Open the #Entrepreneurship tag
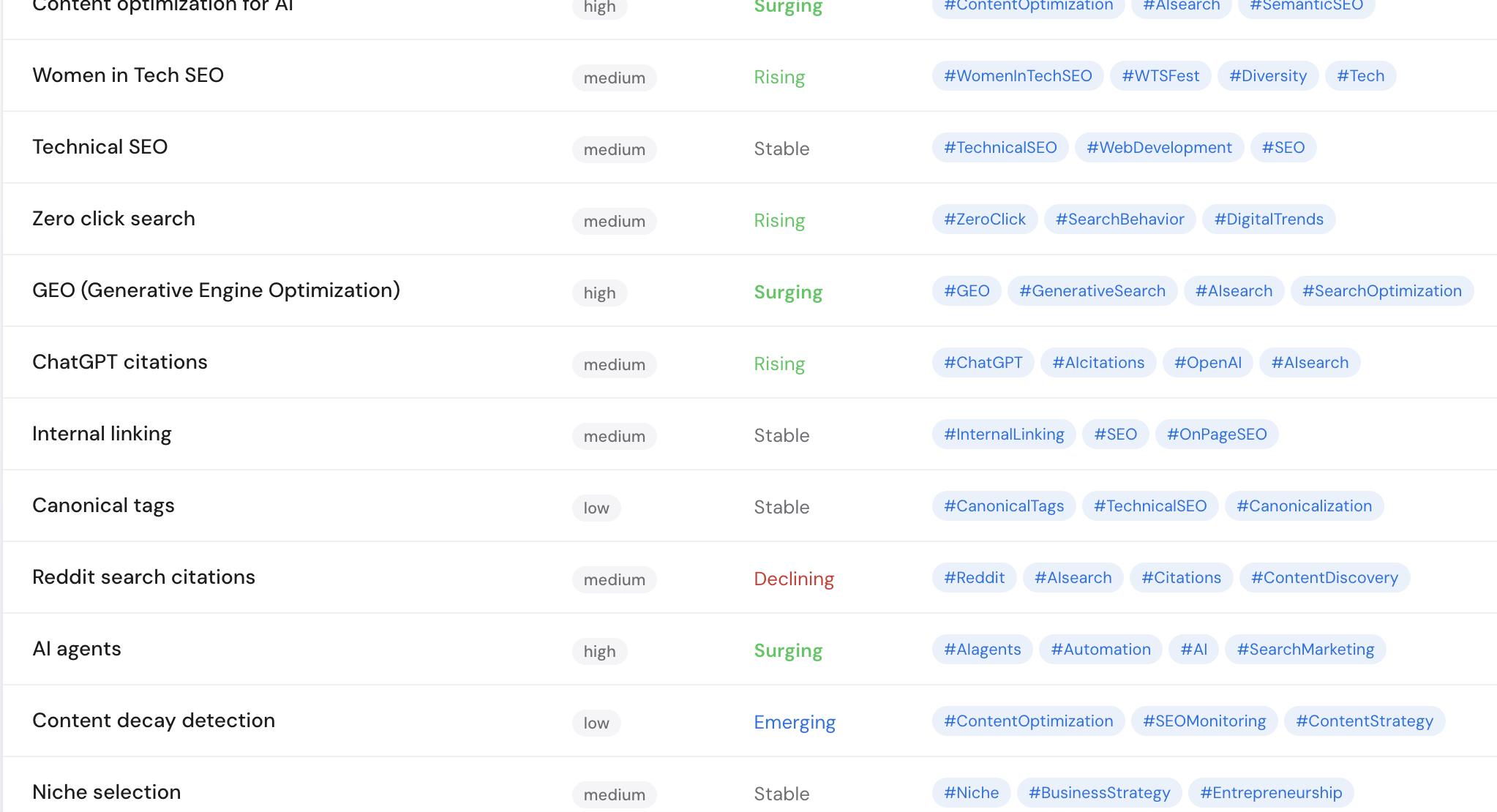1497x812 pixels. pyautogui.click(x=1272, y=792)
